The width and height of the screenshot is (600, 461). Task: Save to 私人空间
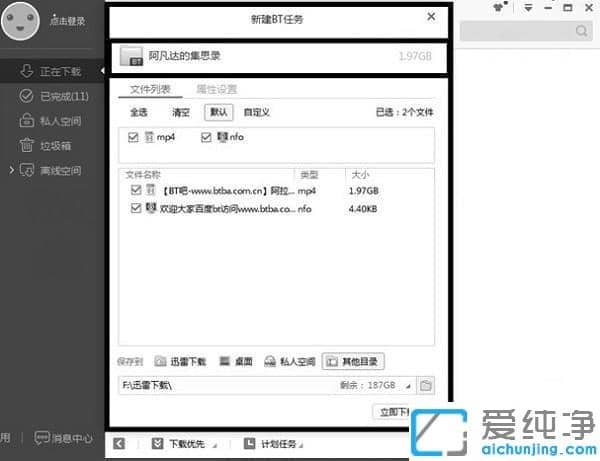pos(290,362)
